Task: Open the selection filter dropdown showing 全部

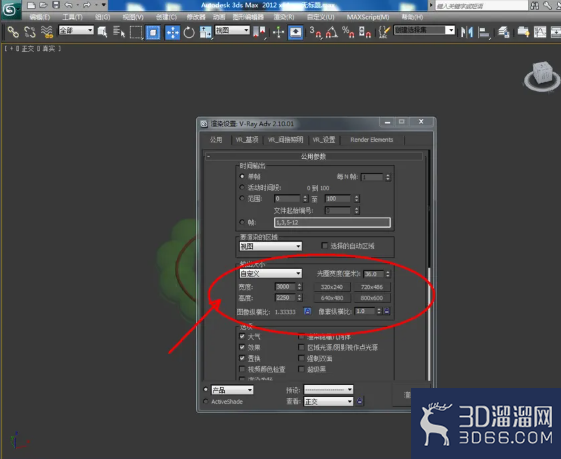Action: pyautogui.click(x=76, y=30)
